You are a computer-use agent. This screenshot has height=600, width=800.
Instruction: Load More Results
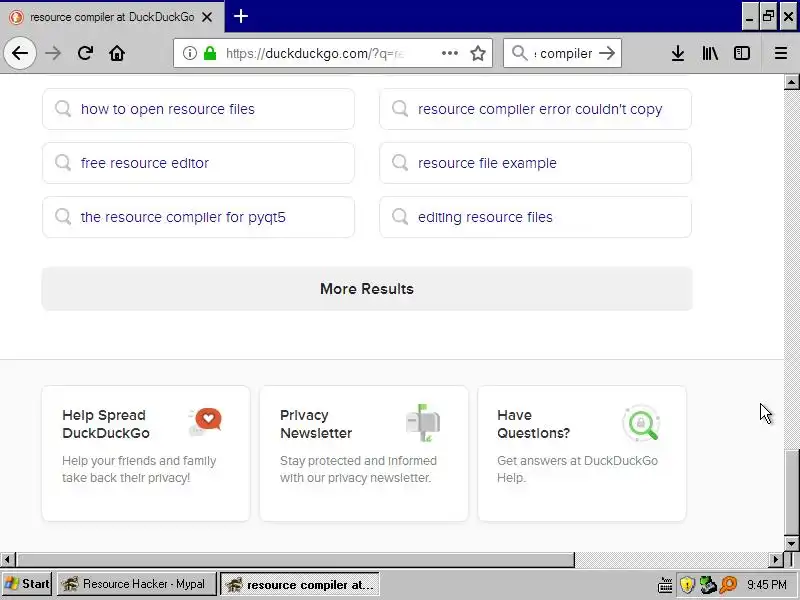pyautogui.click(x=367, y=289)
